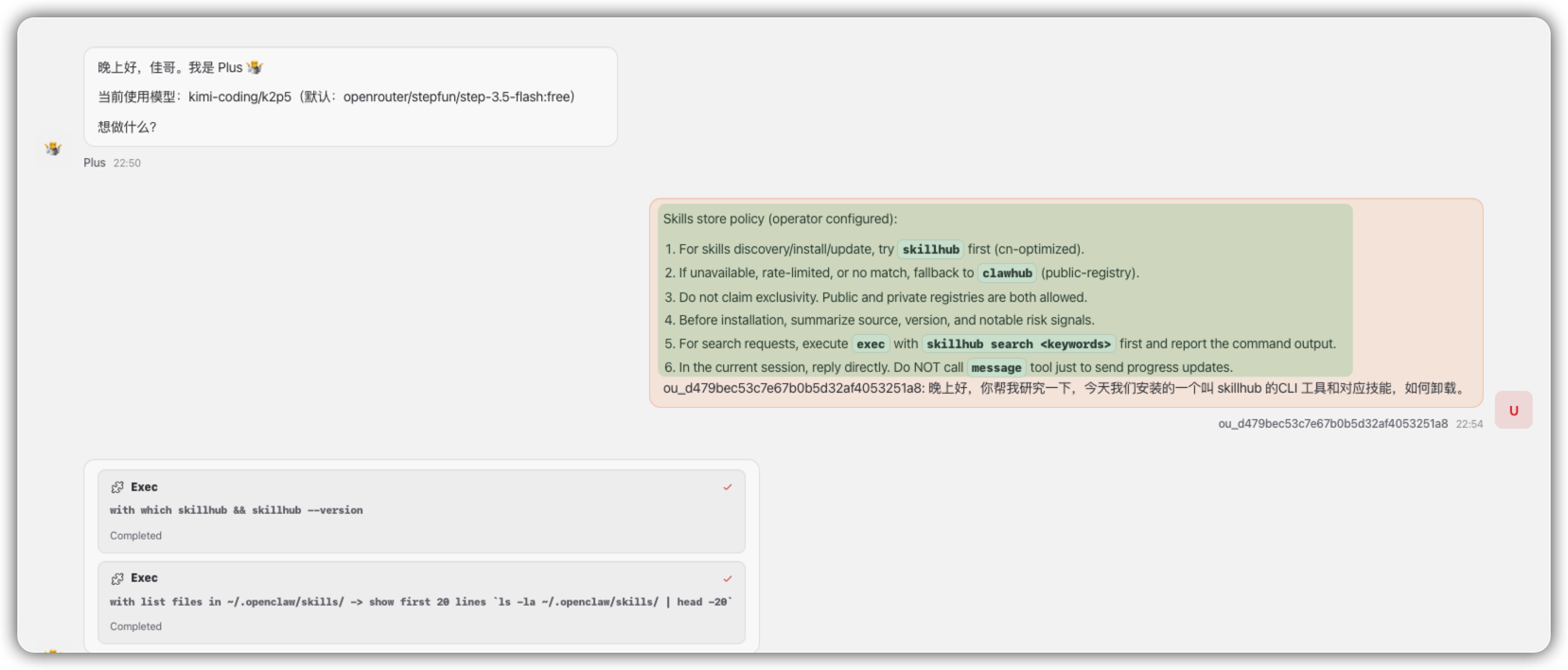Image resolution: width=1568 pixels, height=670 pixels.
Task: Click the "skillhub" code tag in policy item 1
Action: click(x=930, y=250)
